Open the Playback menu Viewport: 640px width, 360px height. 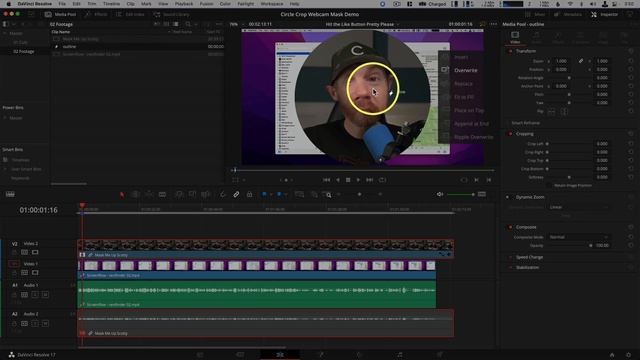[x=184, y=4]
